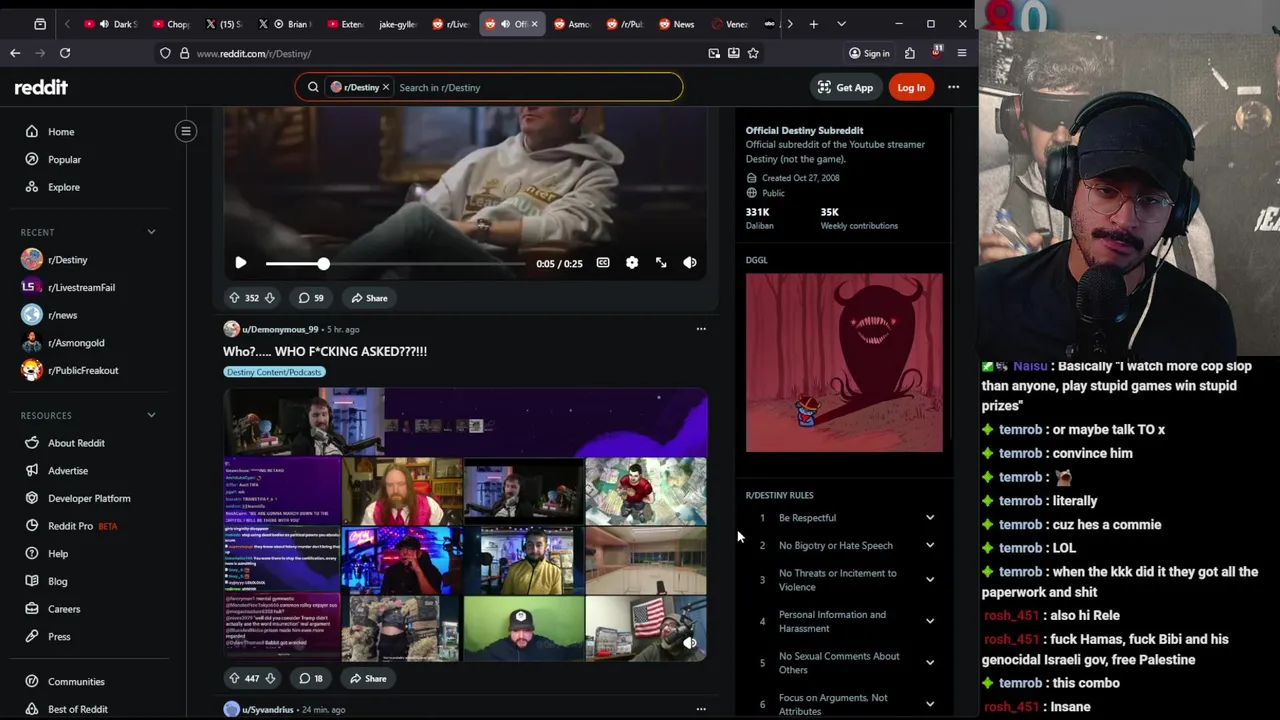The width and height of the screenshot is (1280, 720).
Task: Open the post titled Who?..... WHO F*CKING ASKED???!!!
Action: [325, 351]
